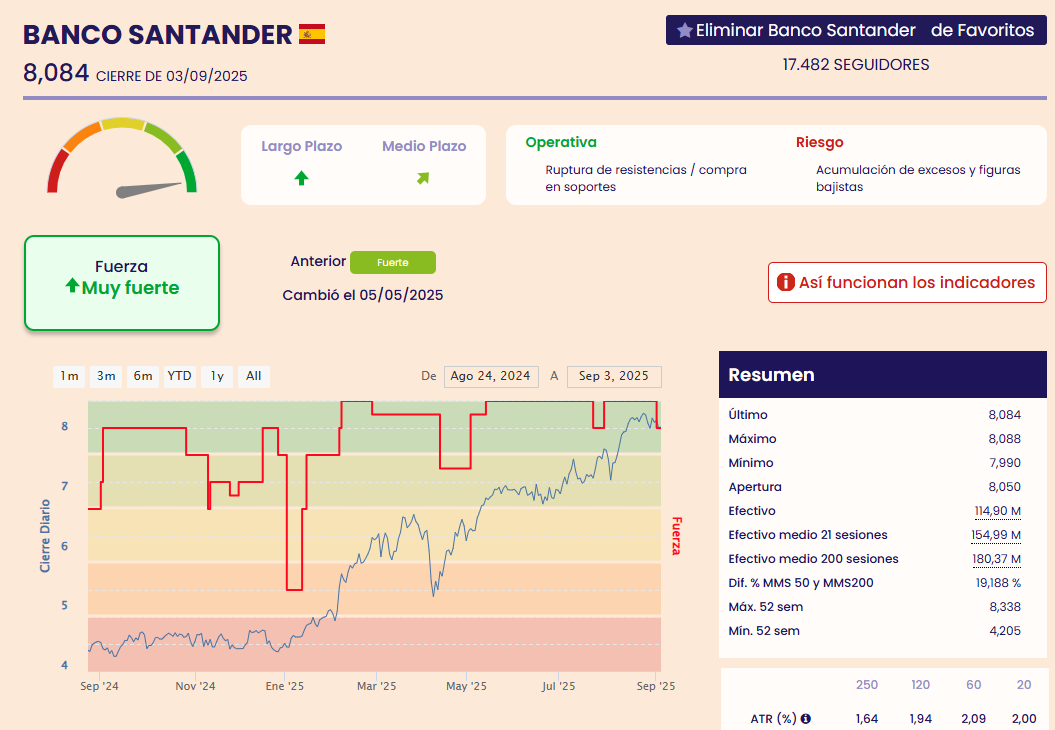
Task: Click the Resumen panel header
Action: click(883, 375)
